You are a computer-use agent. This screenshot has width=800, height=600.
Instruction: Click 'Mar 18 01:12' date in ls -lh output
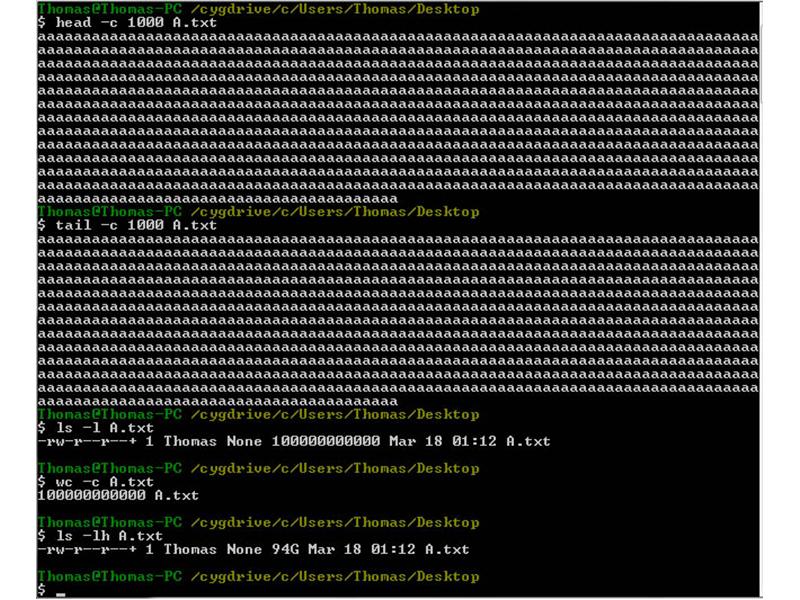[362, 549]
